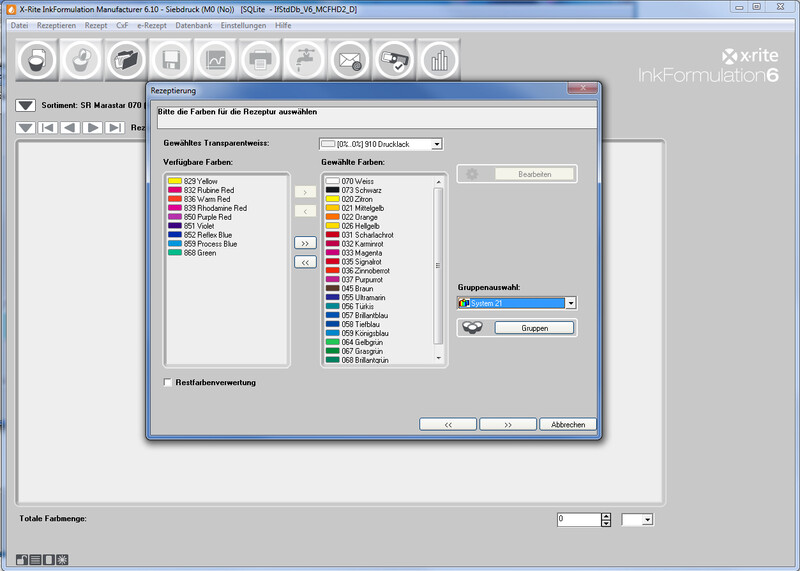800x571 pixels.
Task: Expand the Gruppenauswahl System 21 dropdown
Action: point(570,303)
